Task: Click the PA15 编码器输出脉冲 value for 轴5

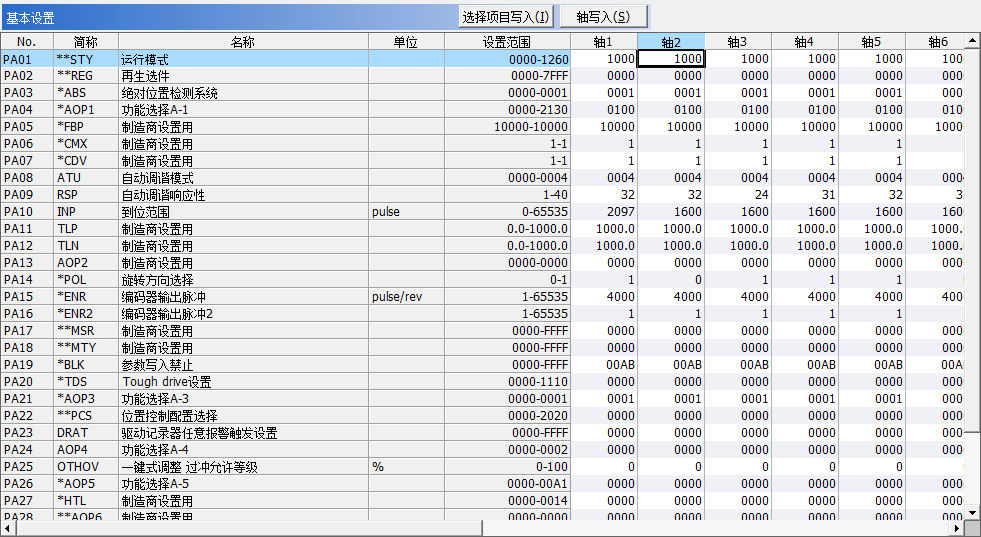Action: coord(872,297)
